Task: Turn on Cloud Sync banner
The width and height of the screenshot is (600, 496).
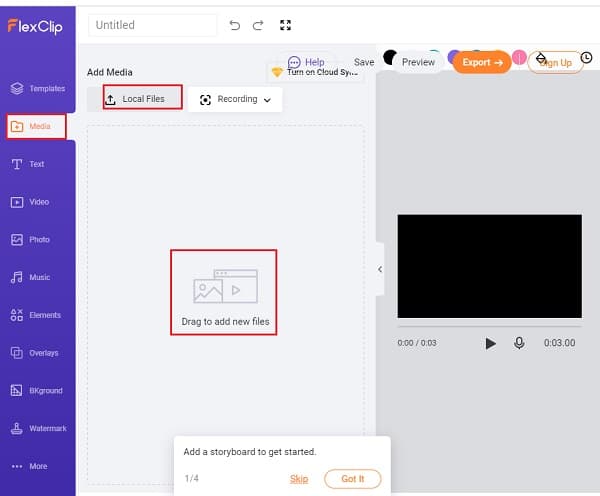Action: pyautogui.click(x=315, y=72)
